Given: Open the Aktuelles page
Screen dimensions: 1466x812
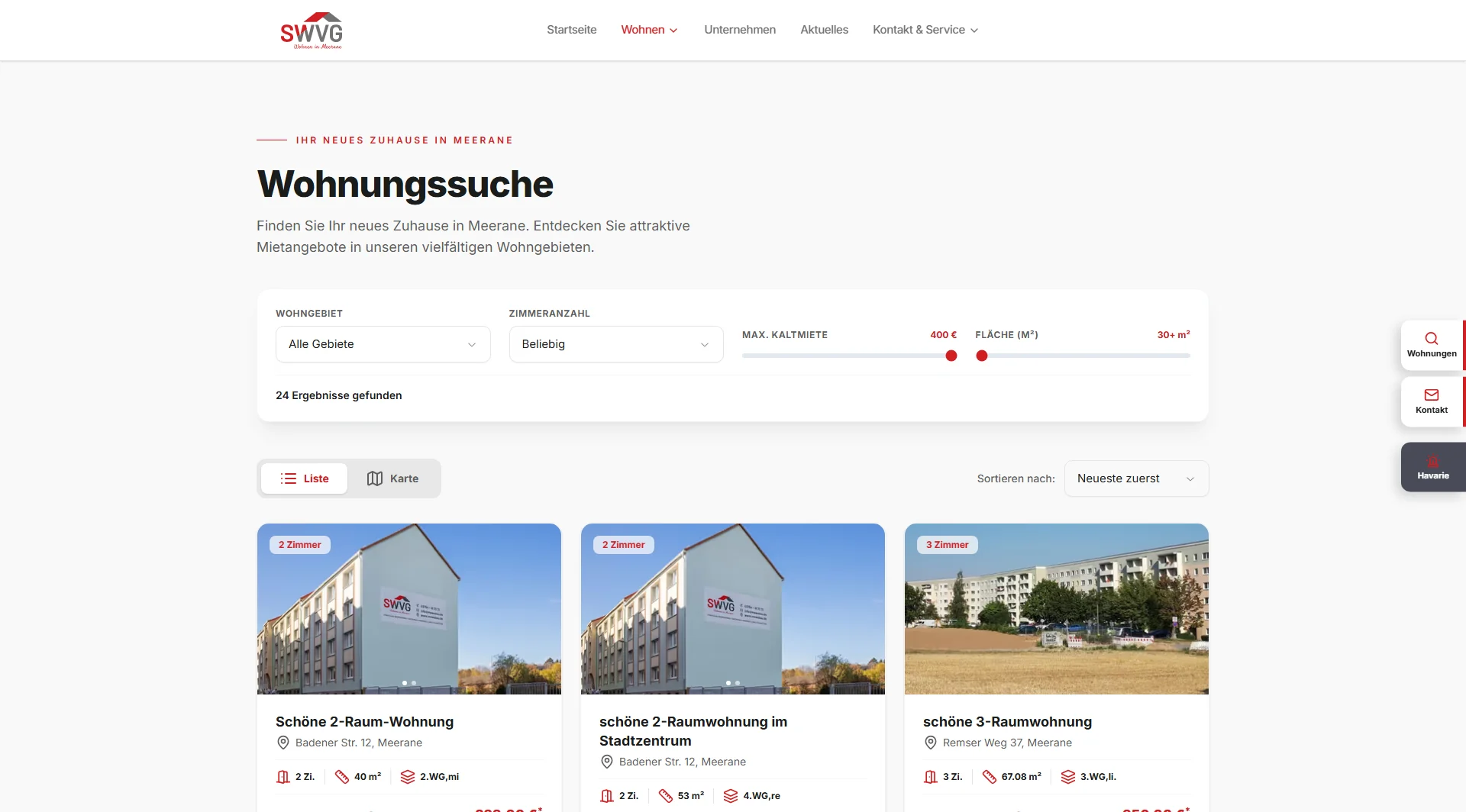Looking at the screenshot, I should (x=824, y=30).
